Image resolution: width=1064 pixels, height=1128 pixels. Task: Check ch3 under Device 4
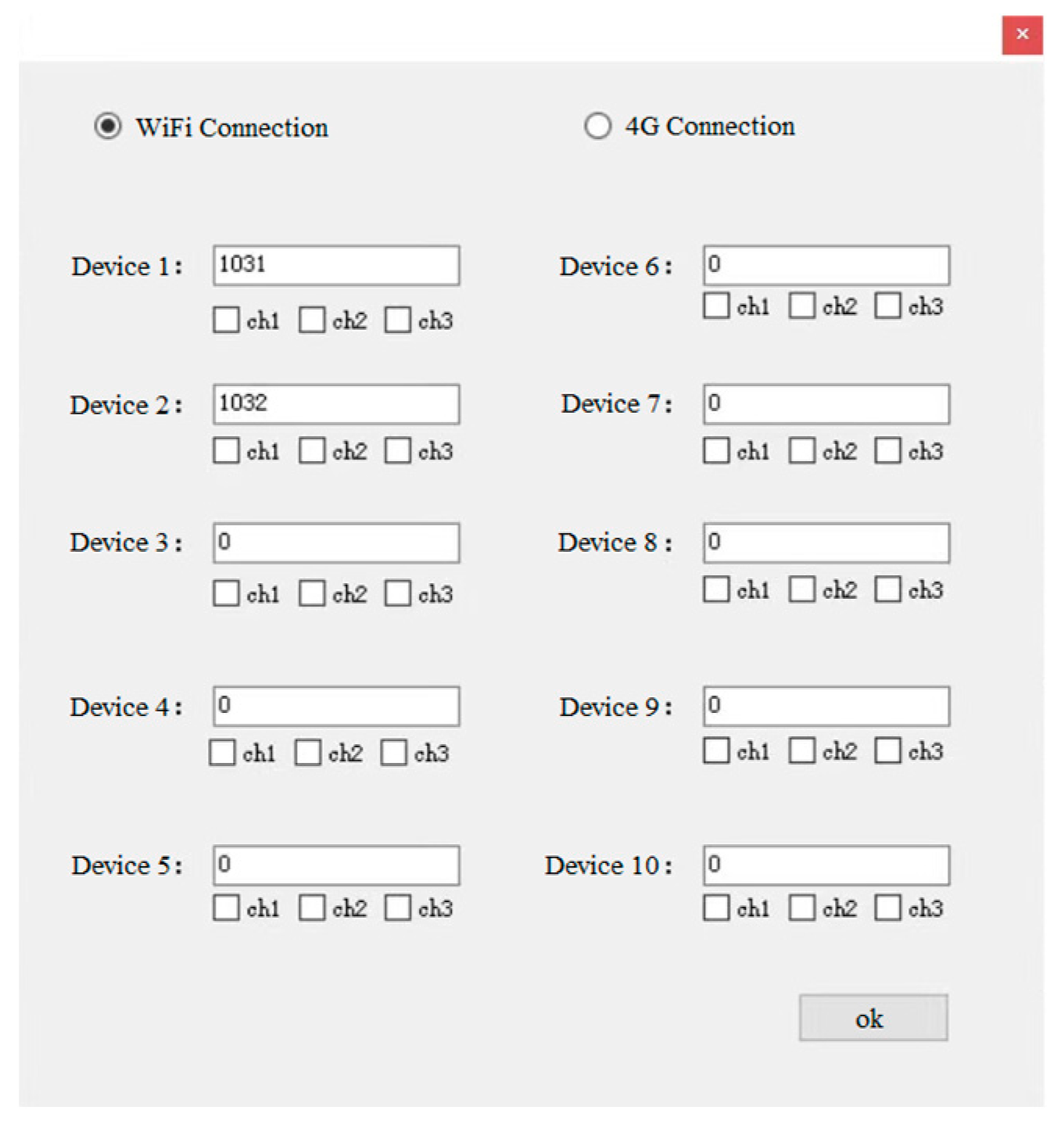pyautogui.click(x=393, y=752)
